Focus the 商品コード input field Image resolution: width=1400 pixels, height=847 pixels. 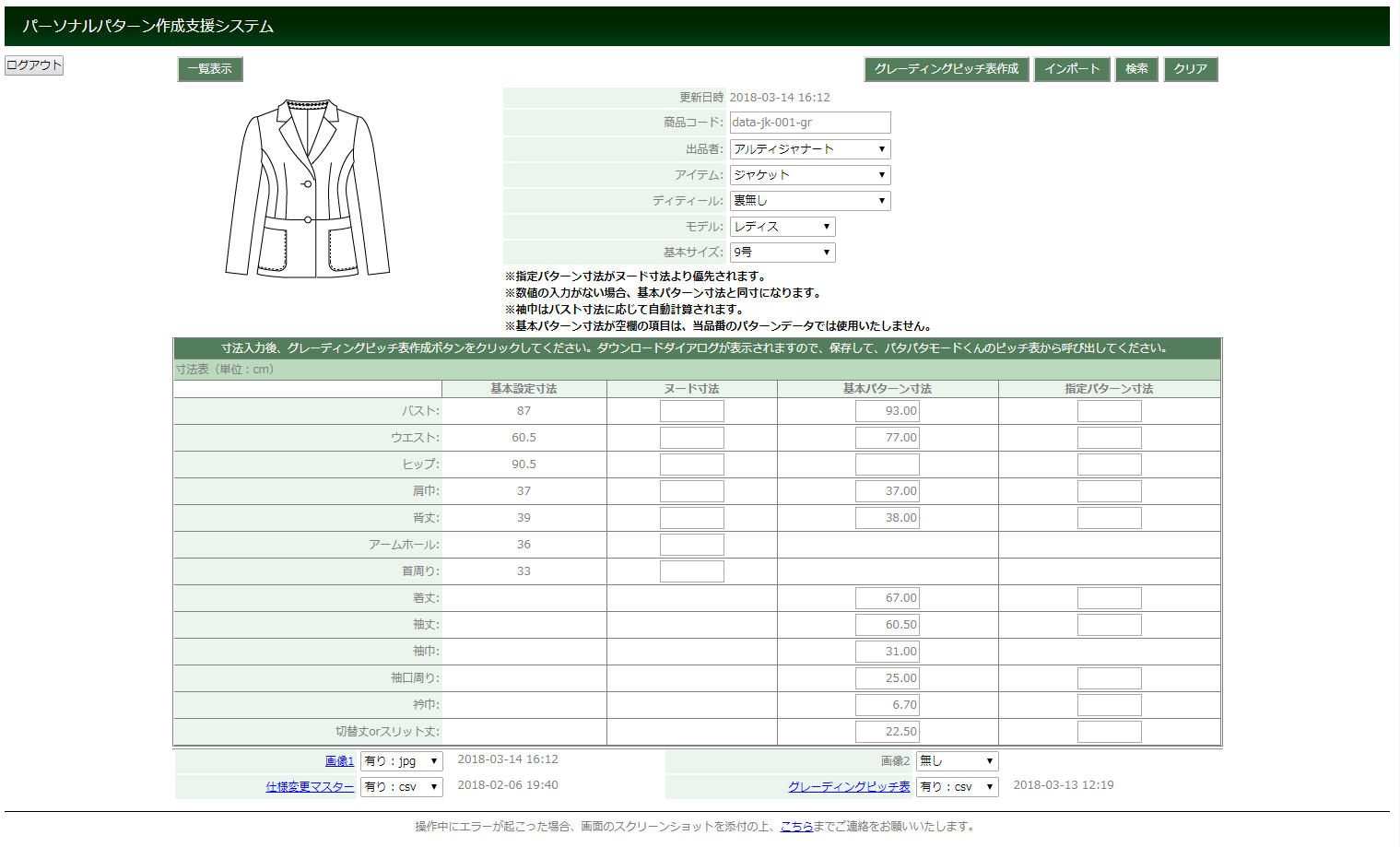pyautogui.click(x=810, y=123)
